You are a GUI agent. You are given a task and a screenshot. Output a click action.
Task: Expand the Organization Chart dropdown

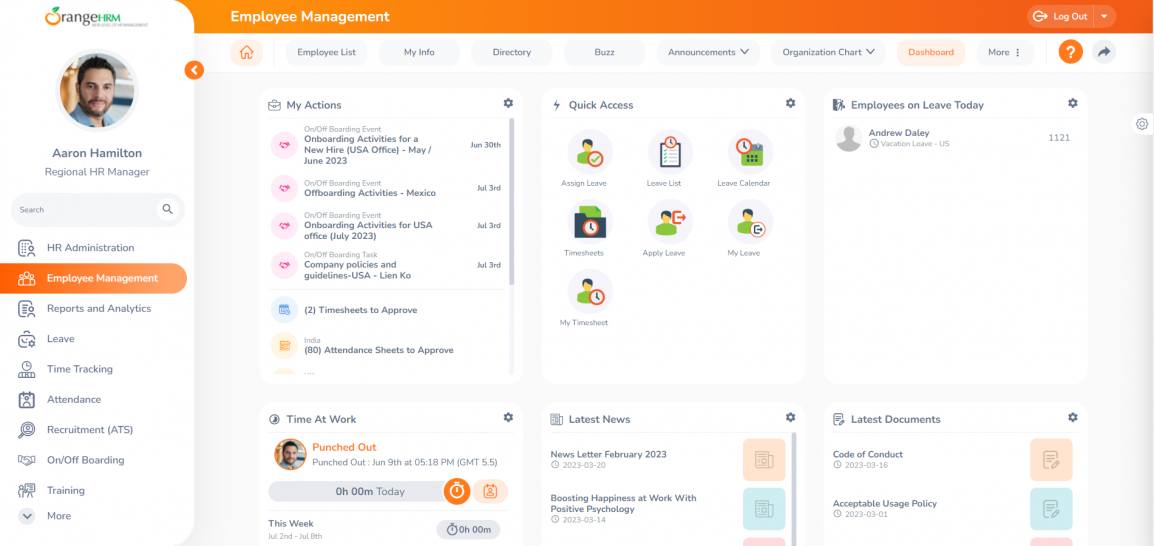coord(828,52)
